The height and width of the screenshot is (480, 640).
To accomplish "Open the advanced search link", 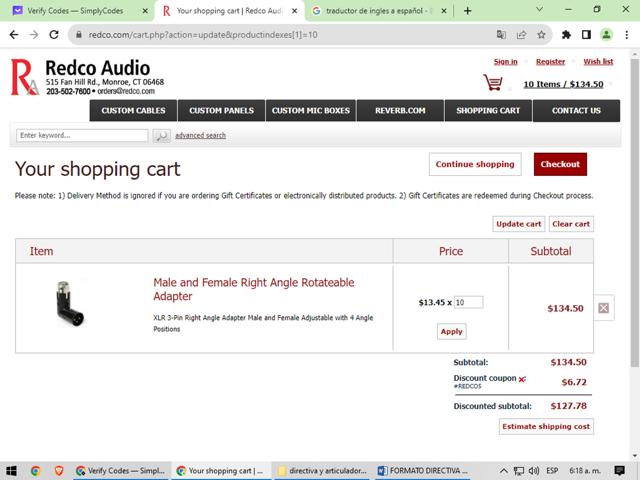I will 200,136.
